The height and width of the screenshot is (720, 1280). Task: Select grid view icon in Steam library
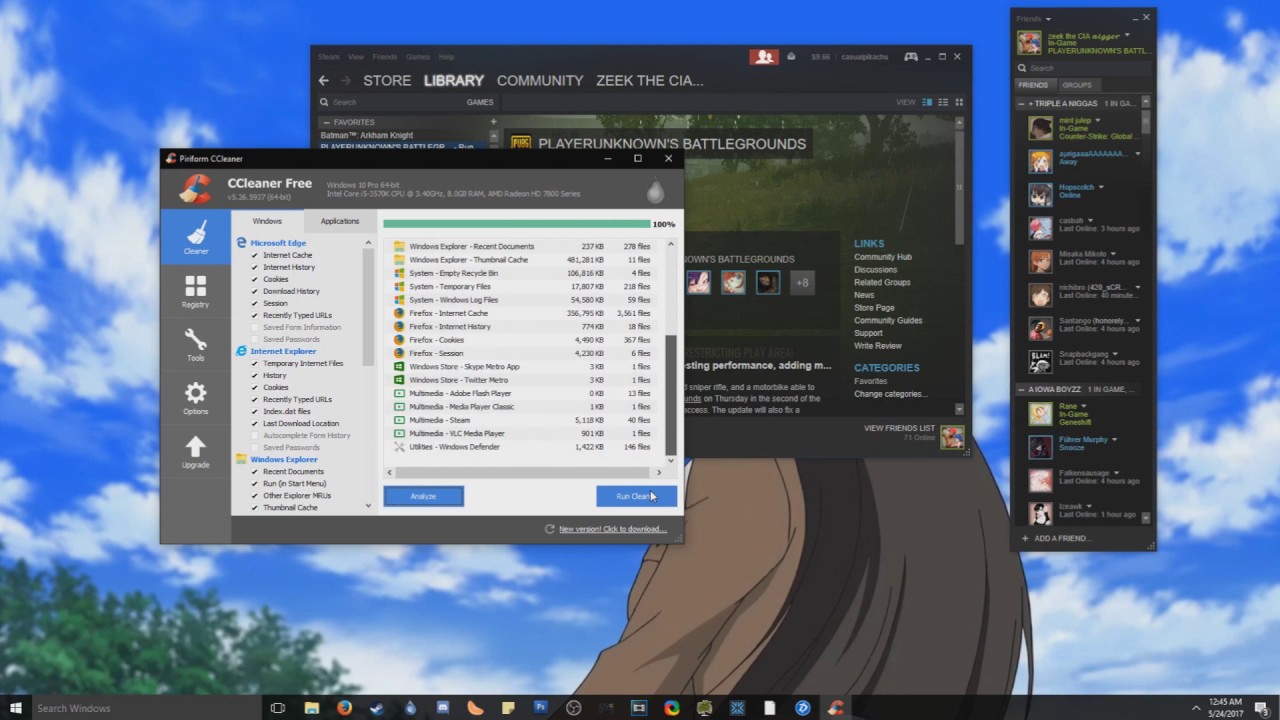959,102
